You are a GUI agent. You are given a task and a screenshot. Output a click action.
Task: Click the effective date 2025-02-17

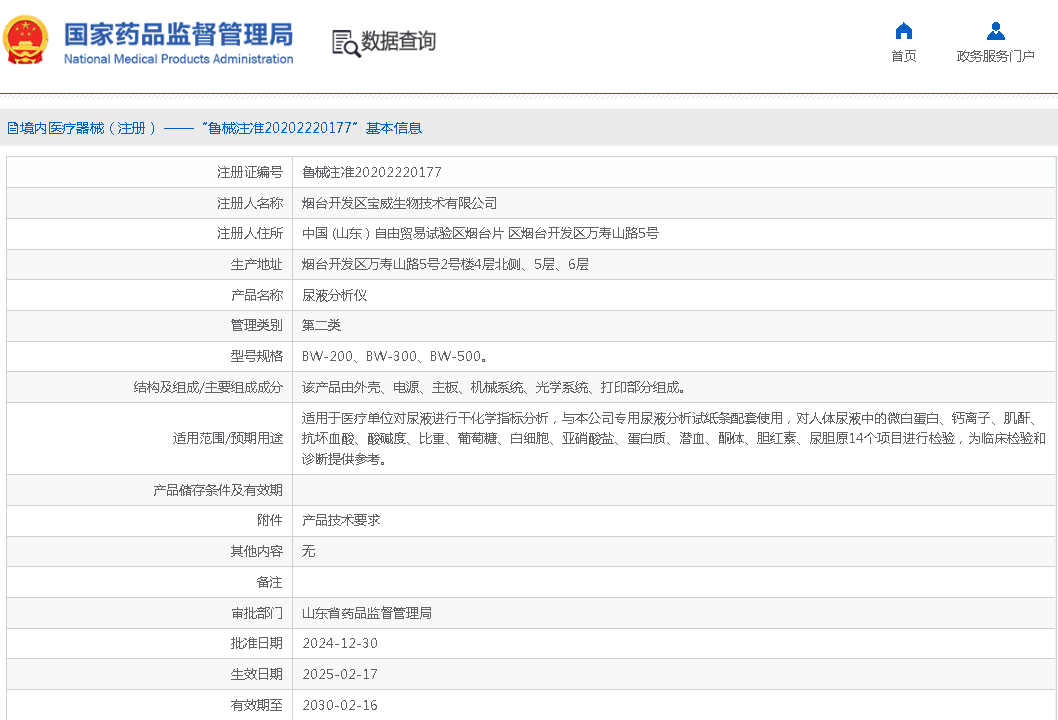coord(340,674)
